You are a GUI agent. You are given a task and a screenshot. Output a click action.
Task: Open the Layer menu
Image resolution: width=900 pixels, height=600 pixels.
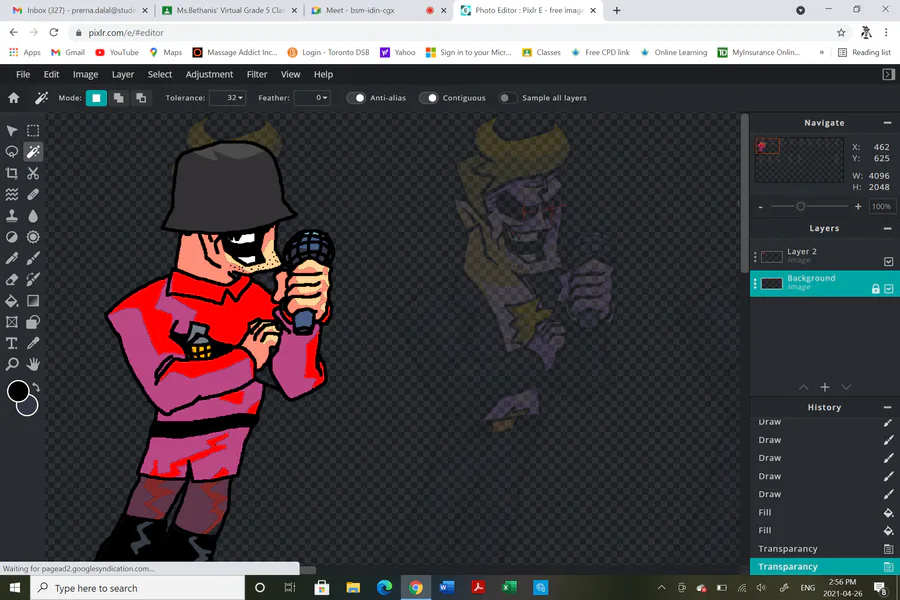click(123, 75)
